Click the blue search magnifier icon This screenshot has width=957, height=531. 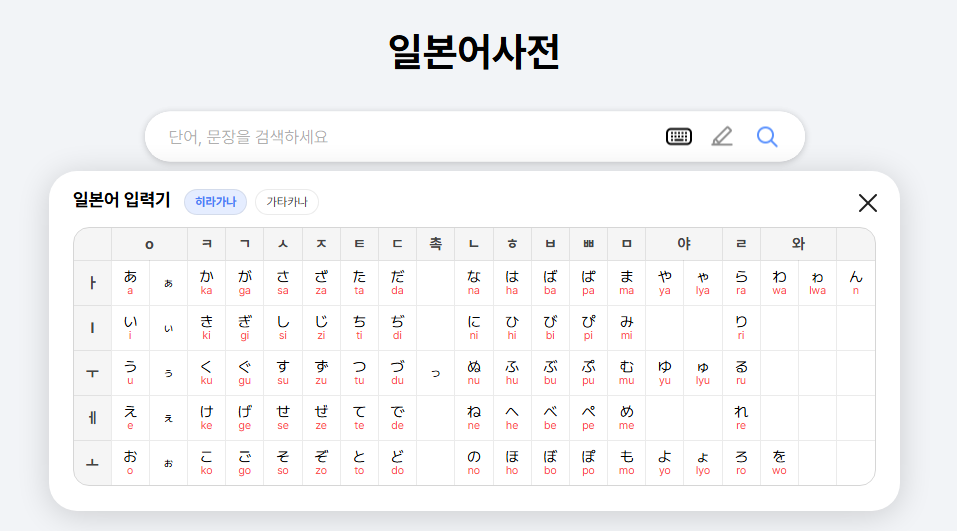767,136
